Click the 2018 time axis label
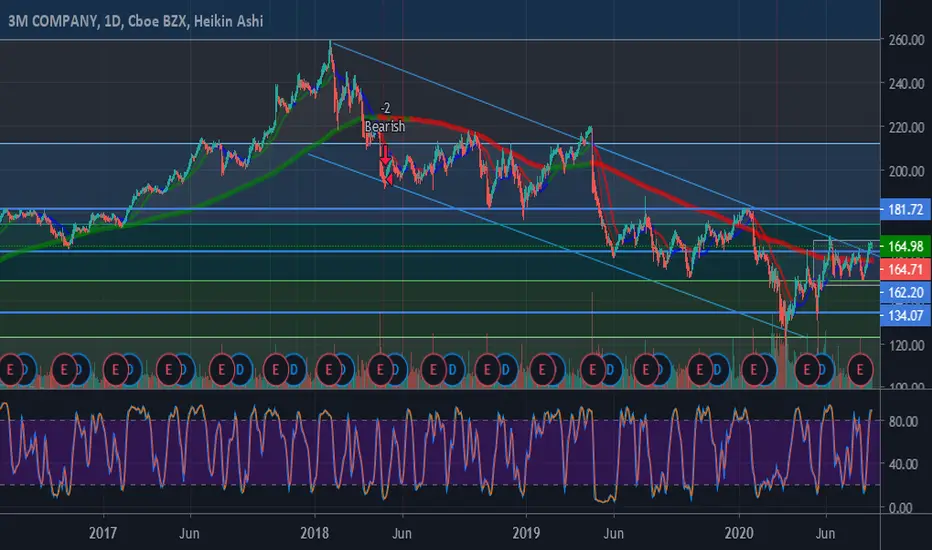 coord(314,533)
